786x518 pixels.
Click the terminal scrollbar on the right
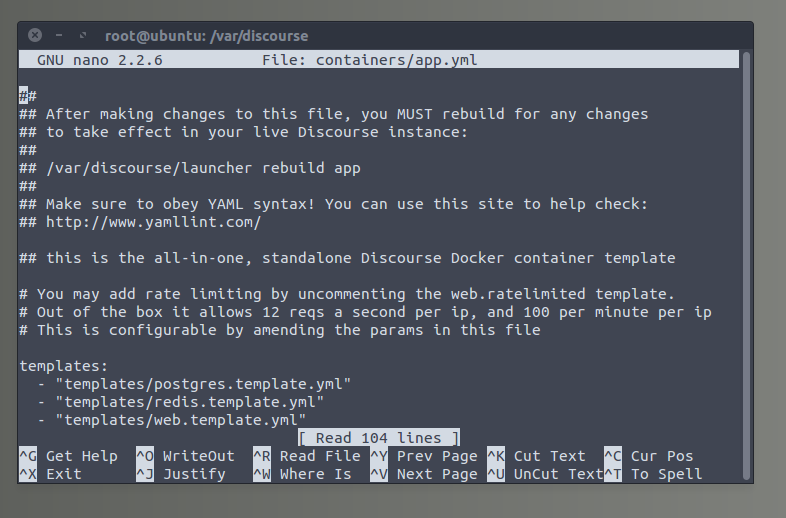pos(745,250)
